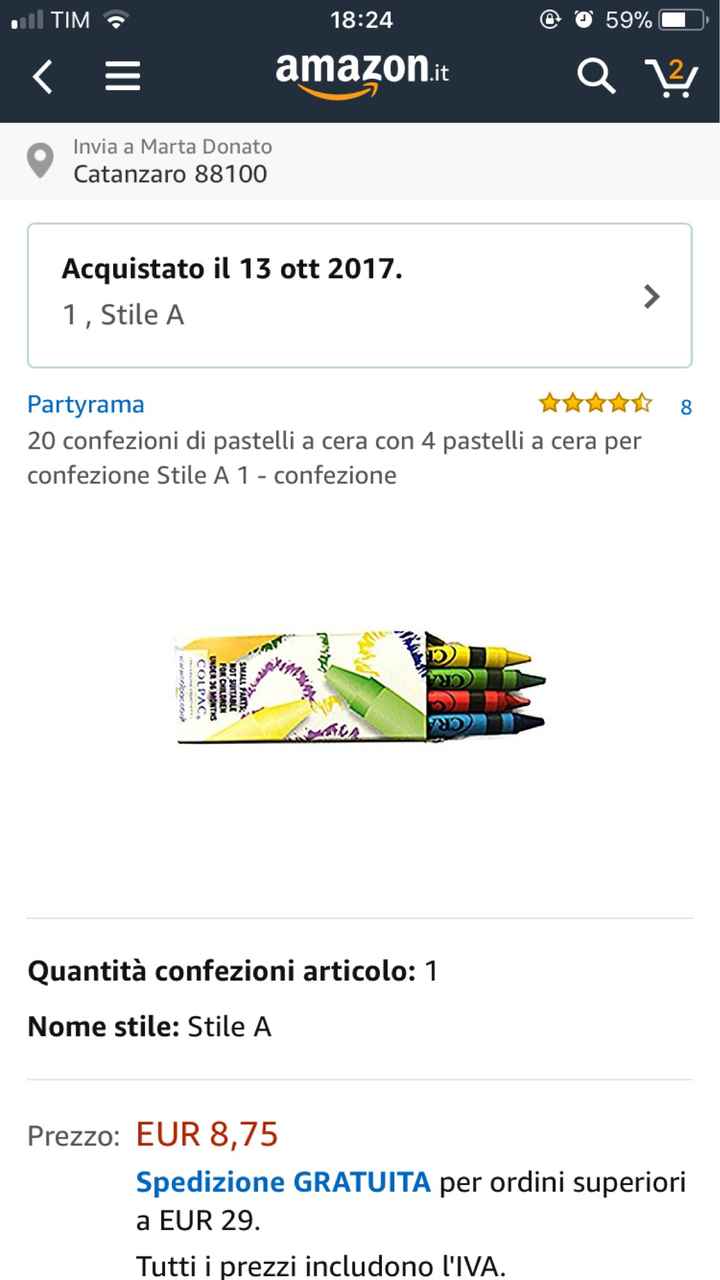Expand purchase details chevron arrow

[652, 296]
